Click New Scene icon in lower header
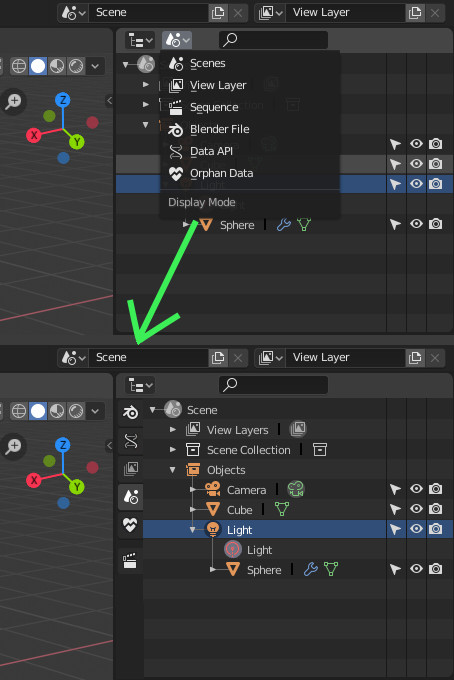Screen dimensions: 454x680 pos(218,358)
